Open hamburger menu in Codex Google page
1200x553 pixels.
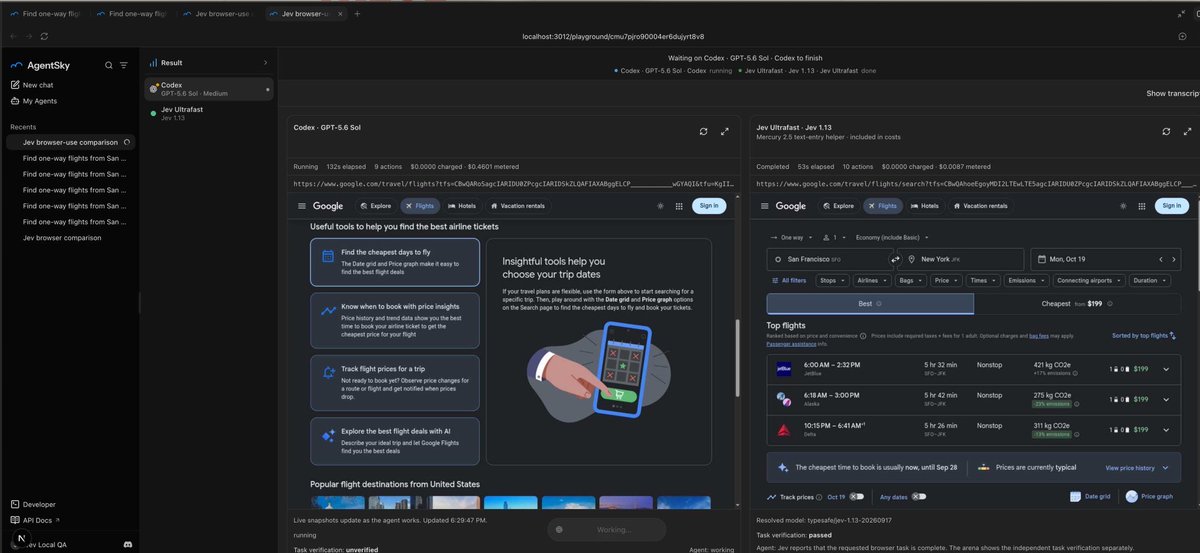click(302, 206)
